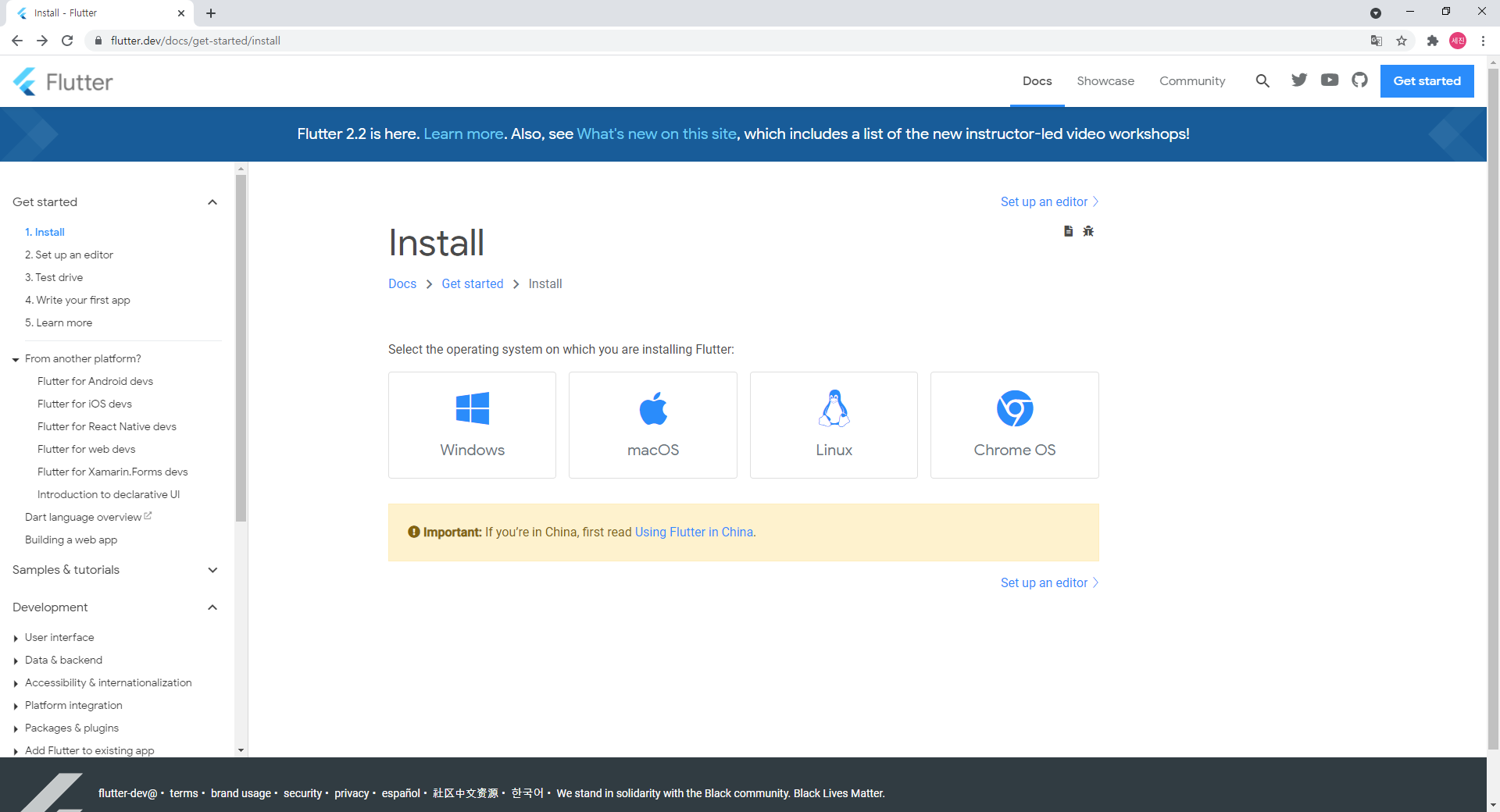Click the footer 'terms' link
Image resolution: width=1500 pixels, height=812 pixels.
tap(184, 793)
